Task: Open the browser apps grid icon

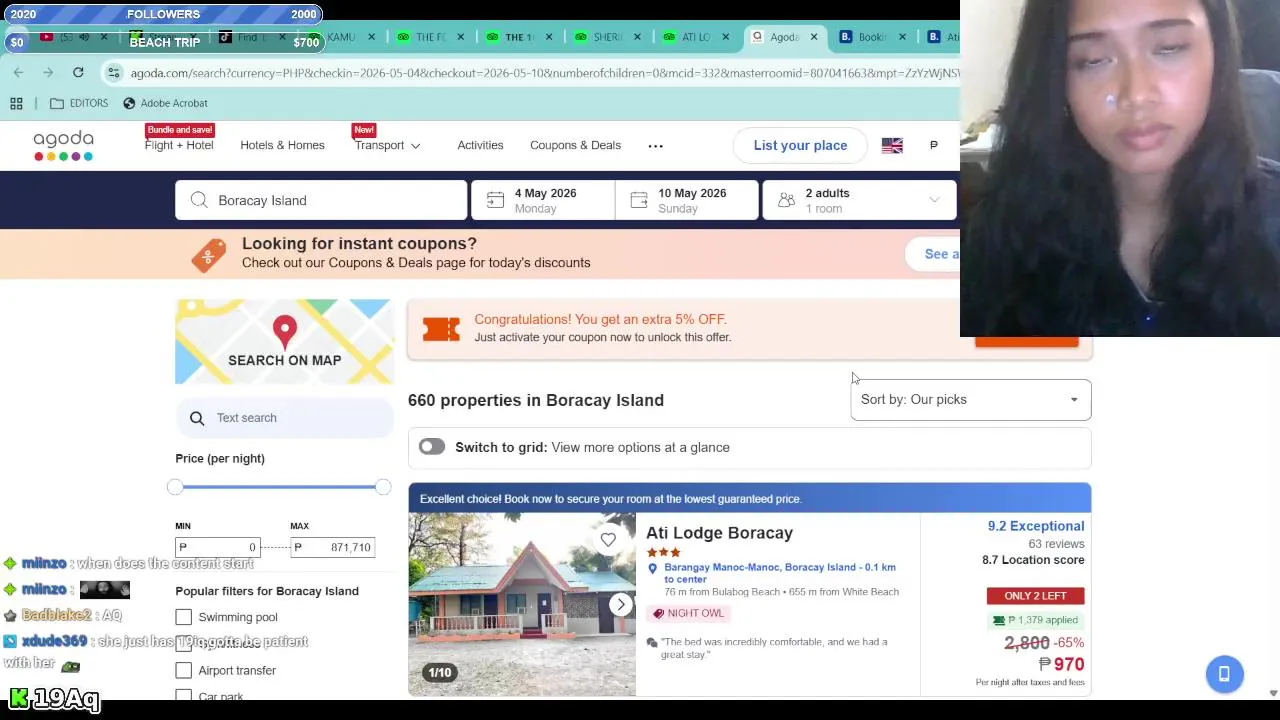Action: pyautogui.click(x=16, y=103)
